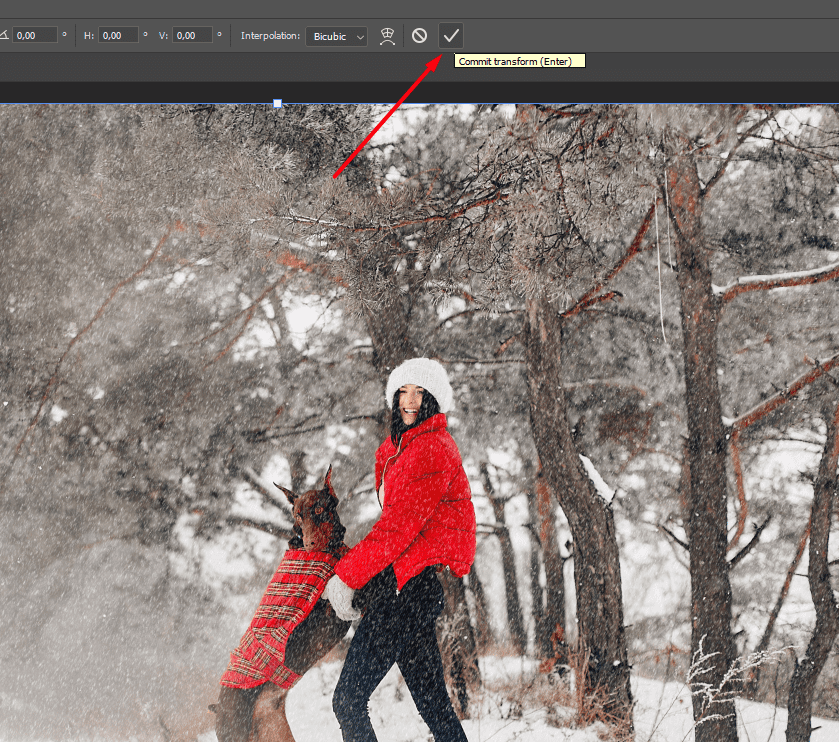Image resolution: width=839 pixels, height=742 pixels.
Task: Click the H: skew label
Action: (x=89, y=35)
